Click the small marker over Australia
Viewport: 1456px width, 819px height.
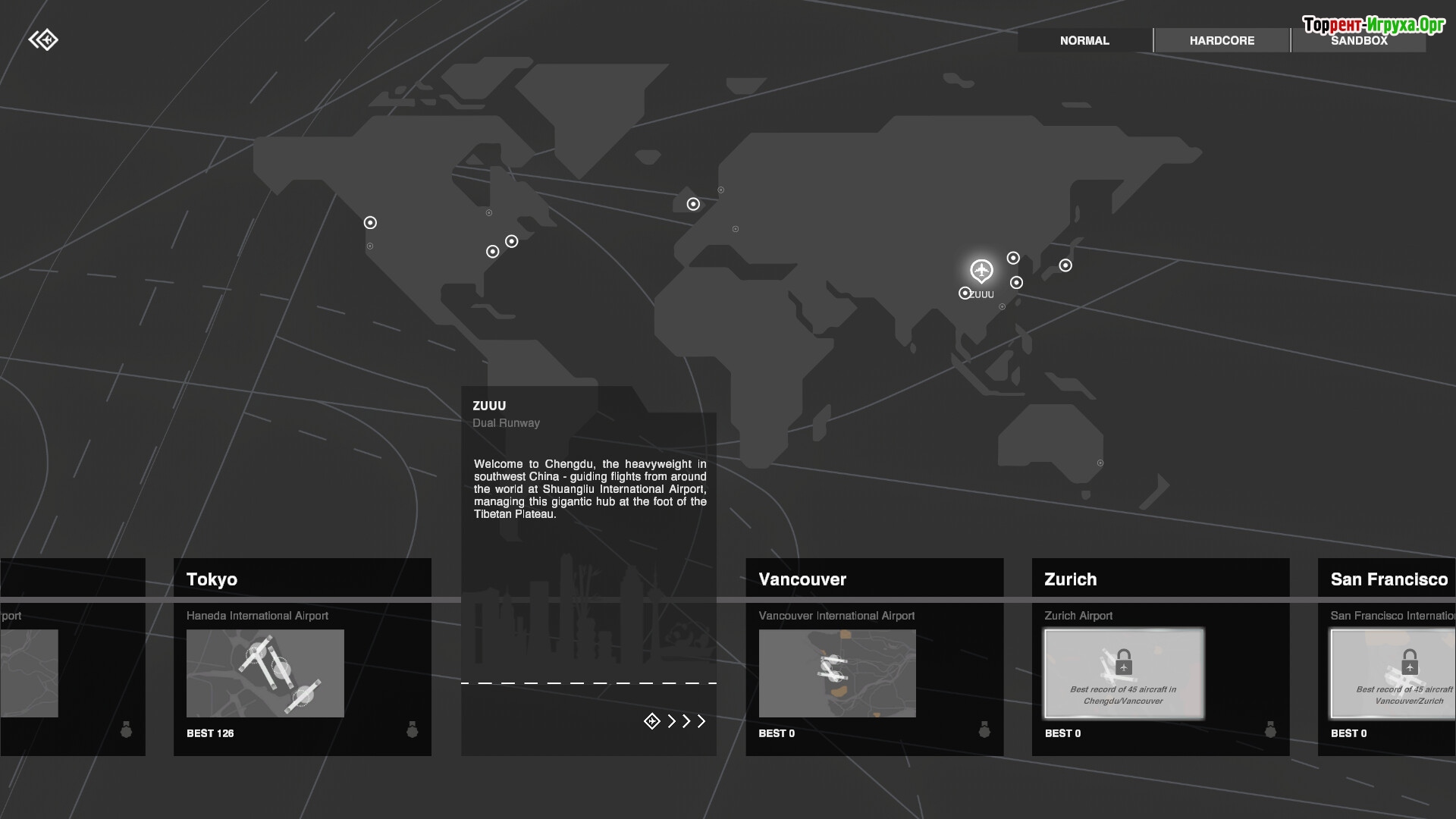pos(1100,463)
